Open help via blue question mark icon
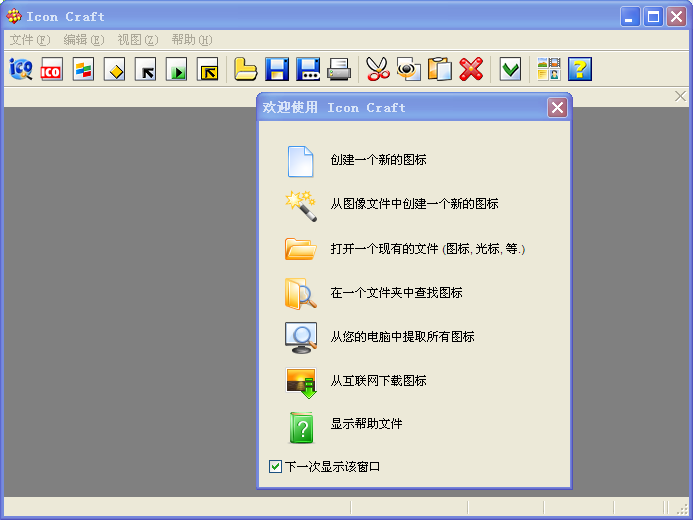This screenshot has width=693, height=520. click(x=580, y=69)
